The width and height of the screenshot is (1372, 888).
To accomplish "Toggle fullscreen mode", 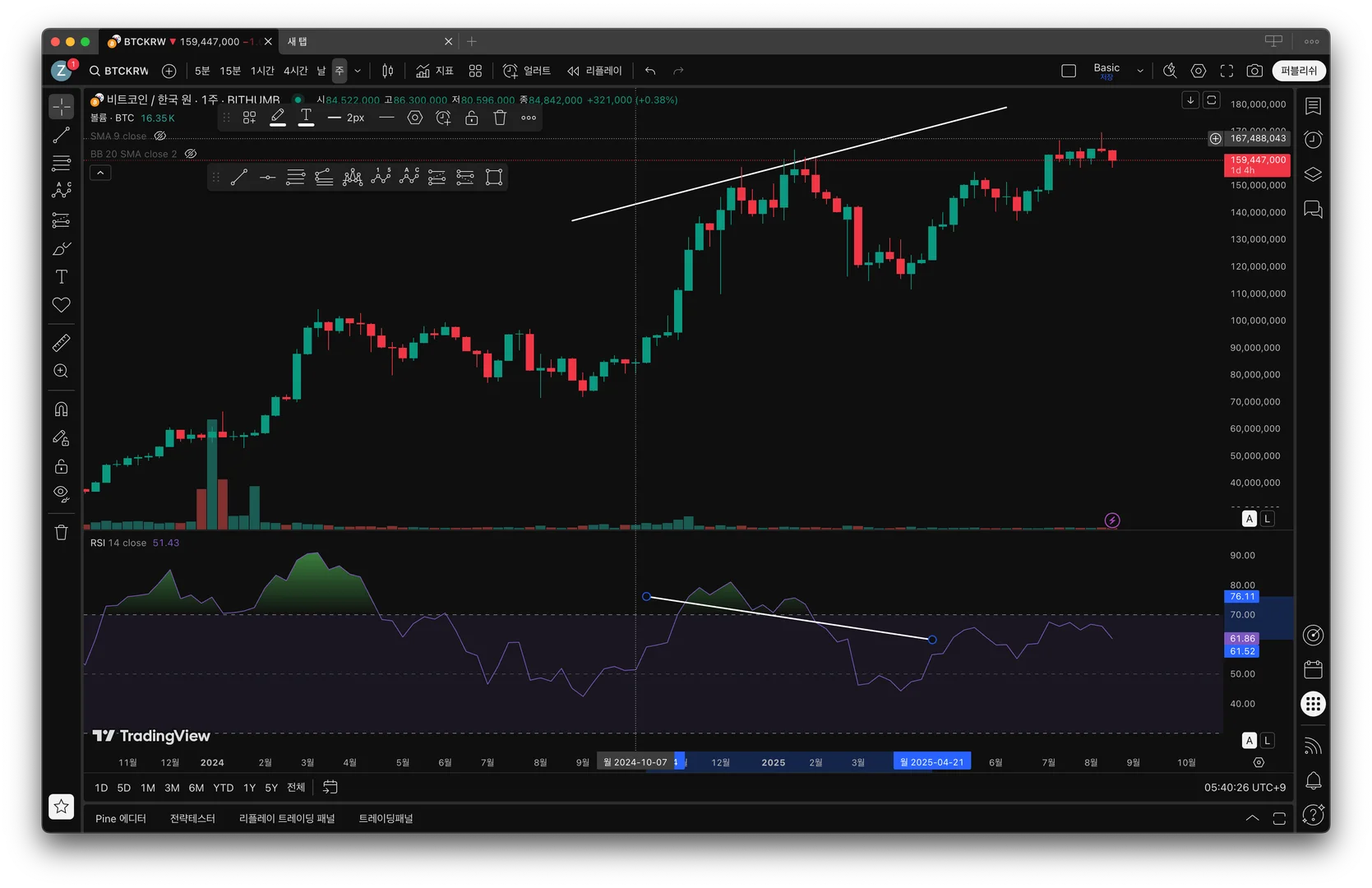I will coord(1226,71).
